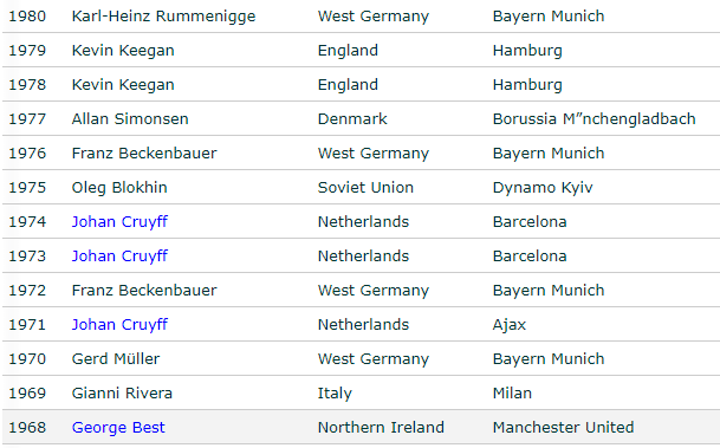The height and width of the screenshot is (448, 720).
Task: Select the 1976 Franz Beckenbauer cell
Action: [x=144, y=154]
